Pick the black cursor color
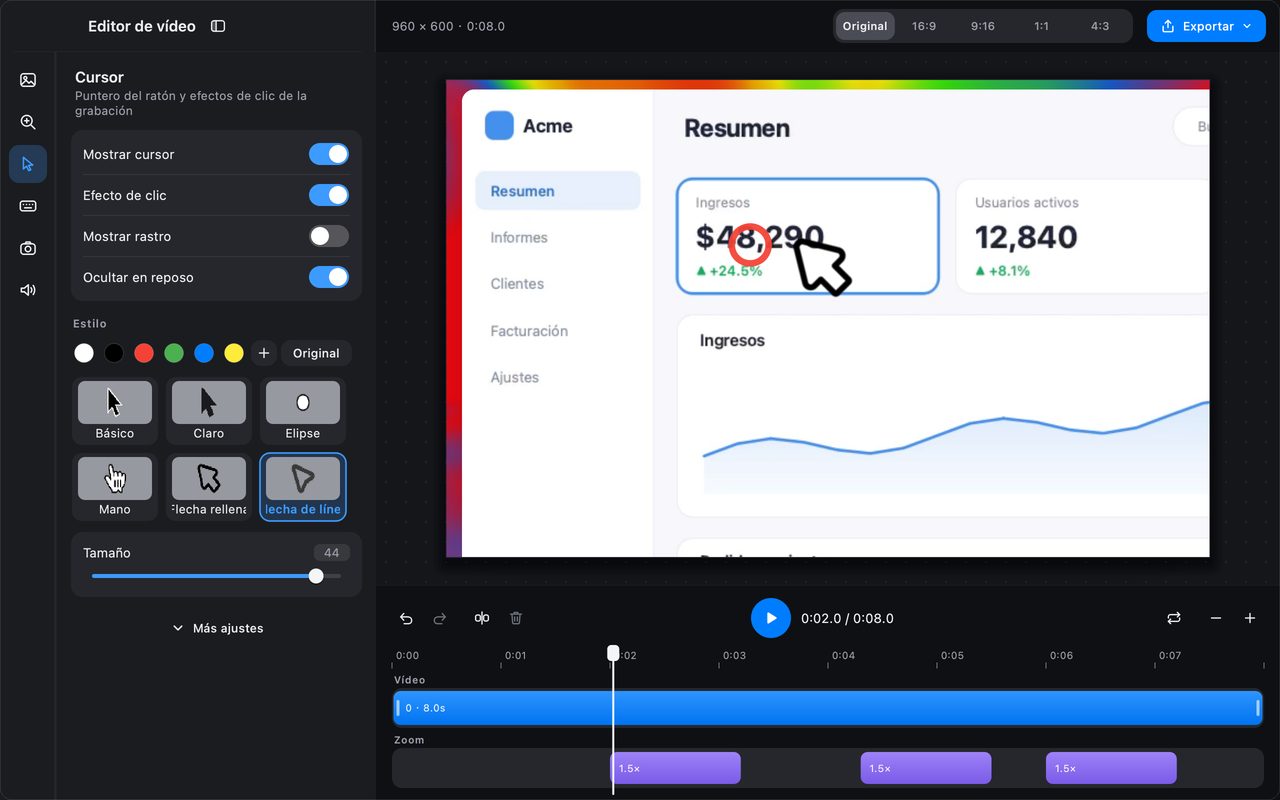This screenshot has height=800, width=1280. 114,353
